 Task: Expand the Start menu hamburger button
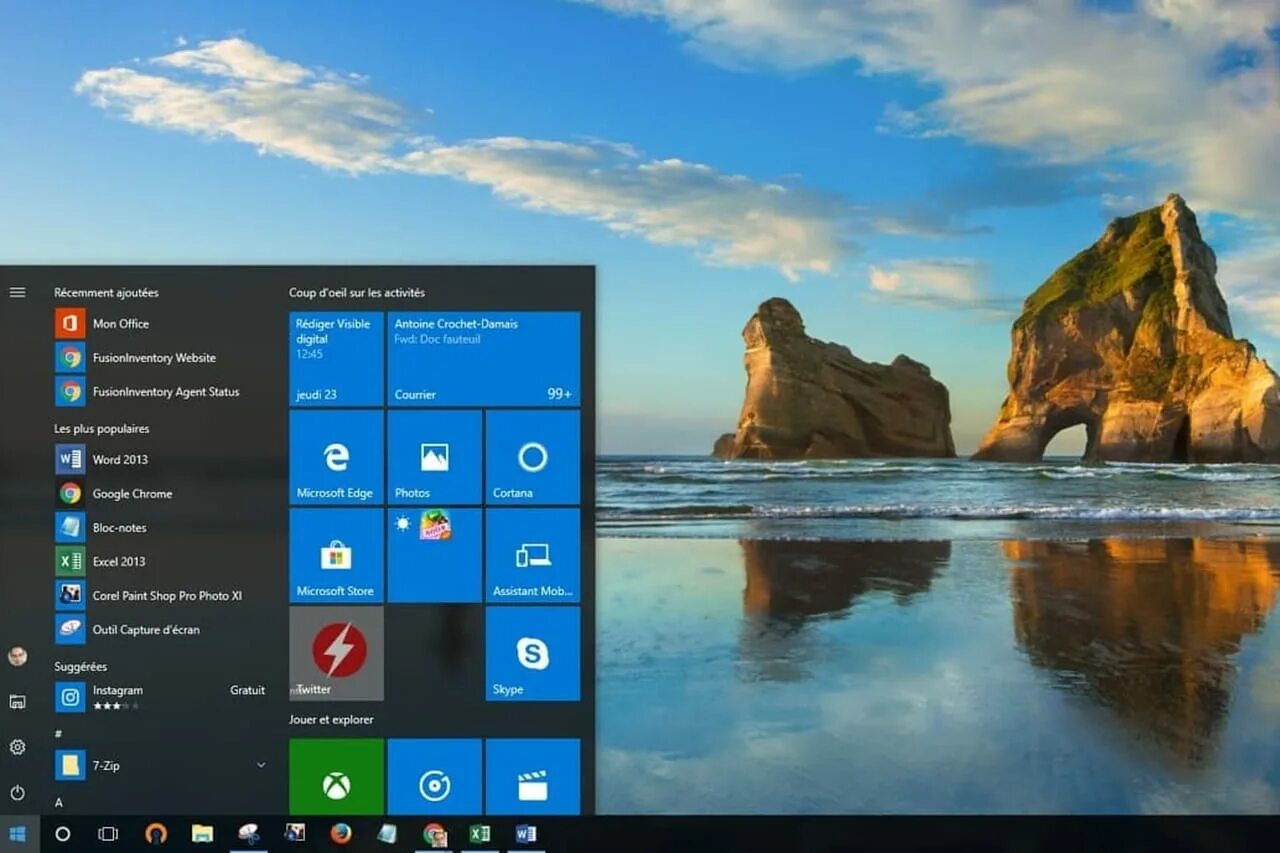coord(17,292)
